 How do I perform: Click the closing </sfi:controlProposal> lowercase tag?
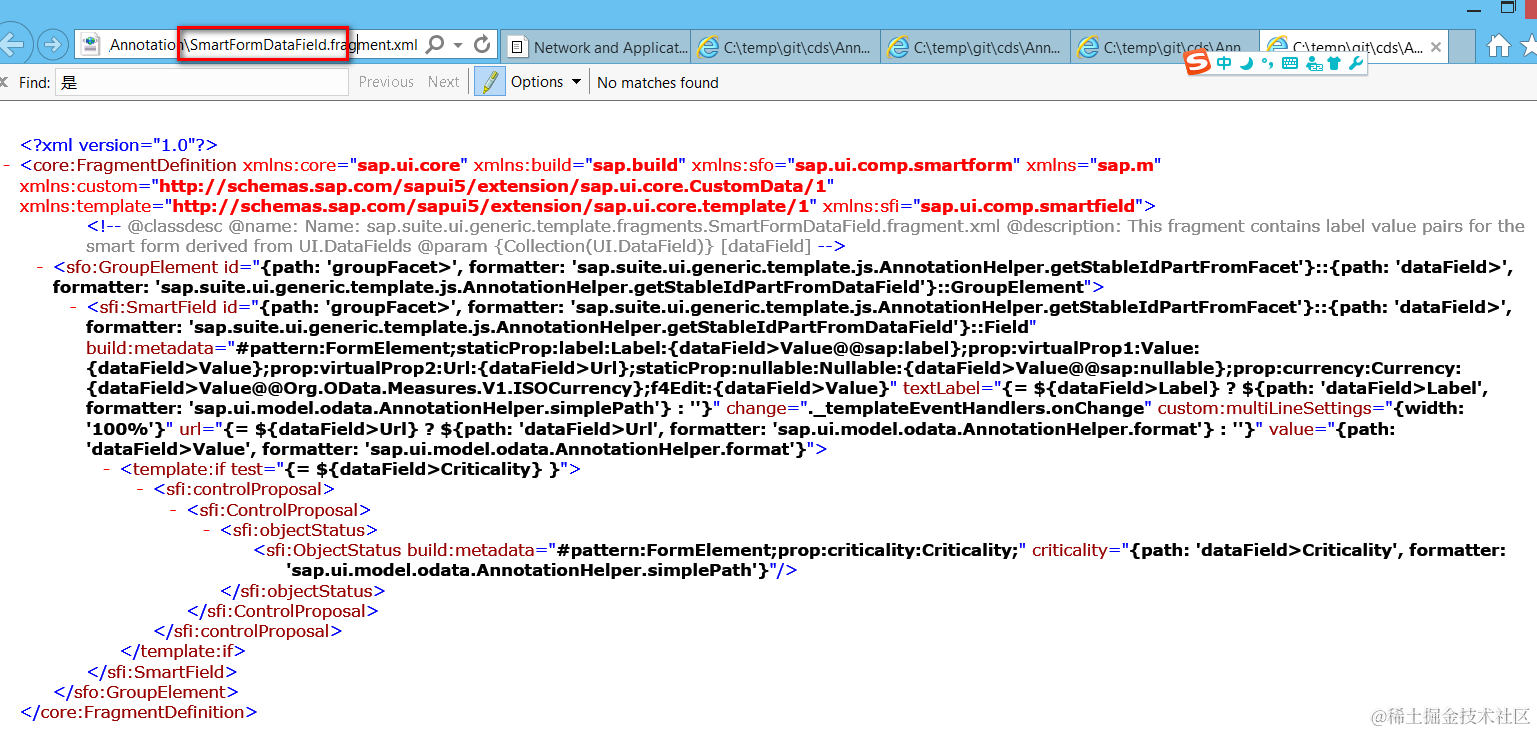(x=248, y=631)
